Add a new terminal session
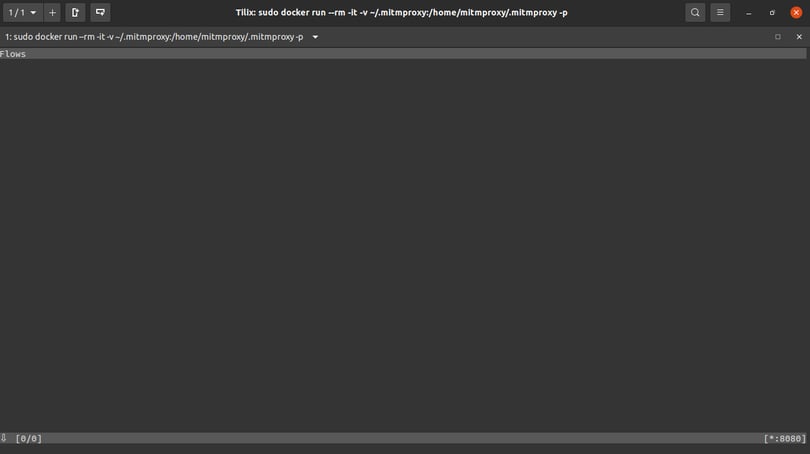Viewport: 810px width, 454px height. 52,12
